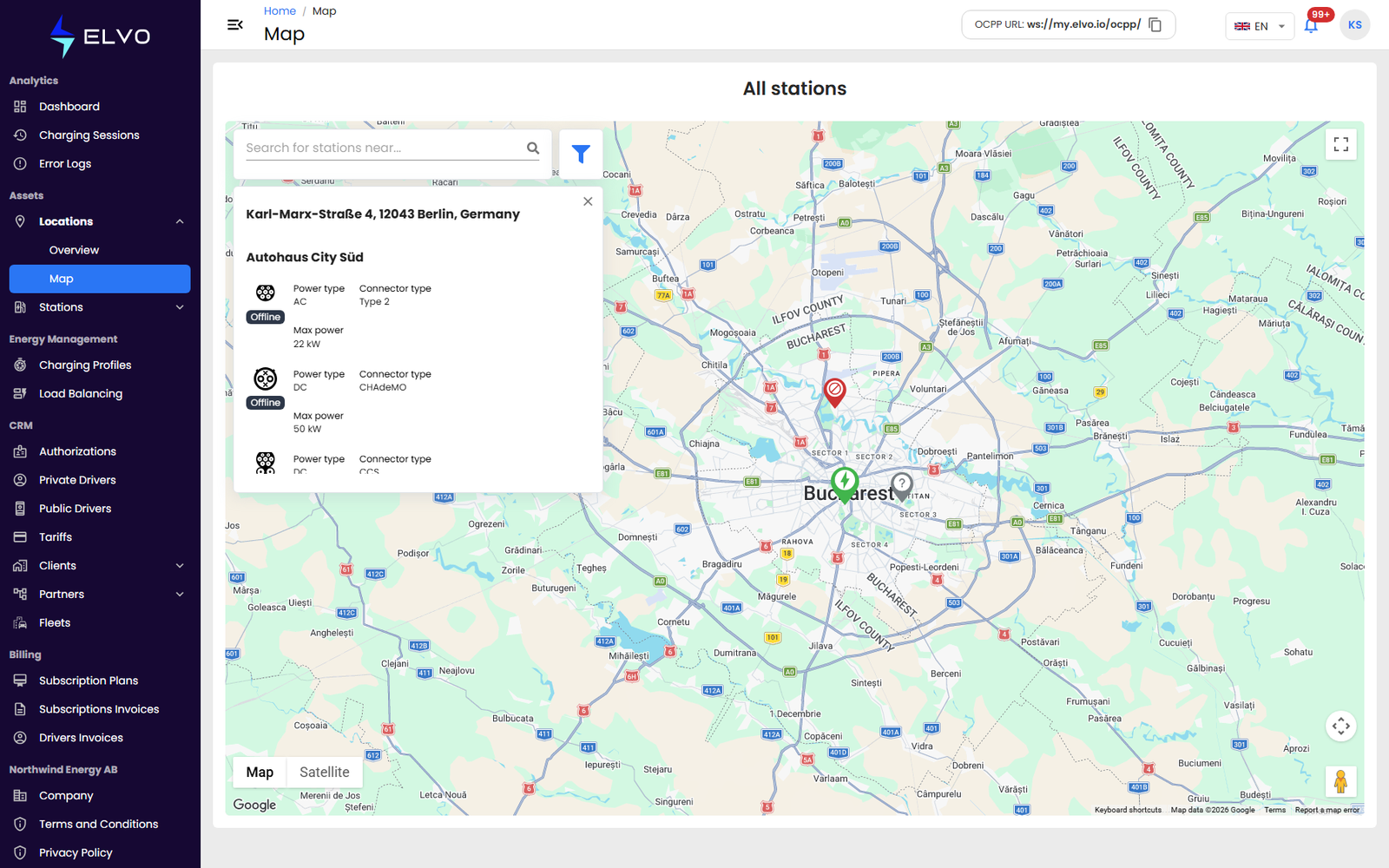Open map camera pan controls
The width and height of the screenshot is (1389, 868).
point(1341,726)
